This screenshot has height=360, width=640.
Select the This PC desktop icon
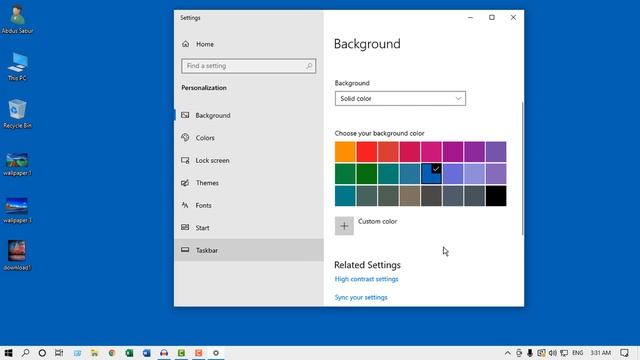click(17, 67)
